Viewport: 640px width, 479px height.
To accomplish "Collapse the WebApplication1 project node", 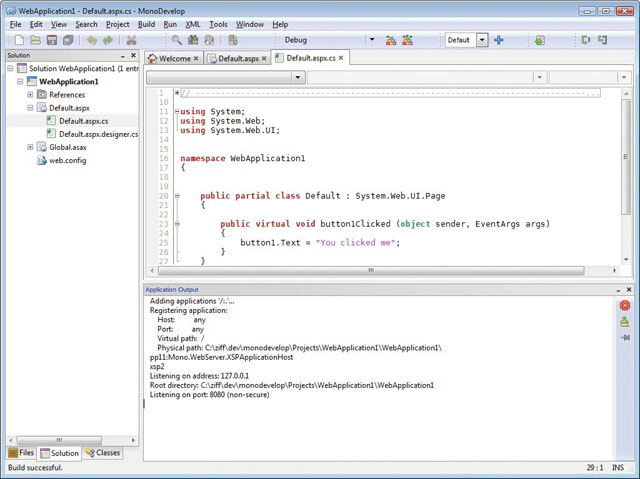I will click(20, 81).
